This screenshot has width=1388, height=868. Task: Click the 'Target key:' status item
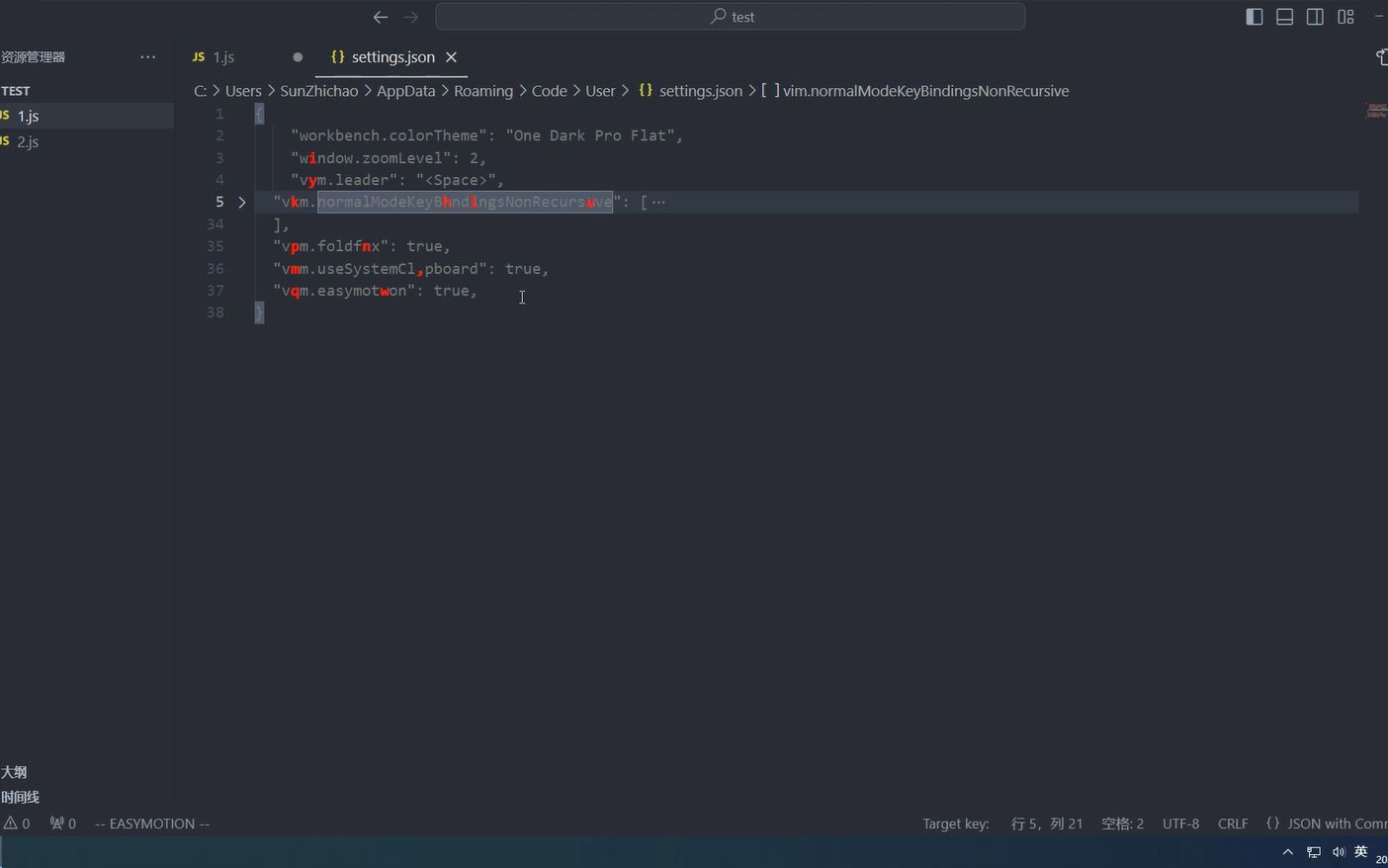pyautogui.click(x=956, y=824)
